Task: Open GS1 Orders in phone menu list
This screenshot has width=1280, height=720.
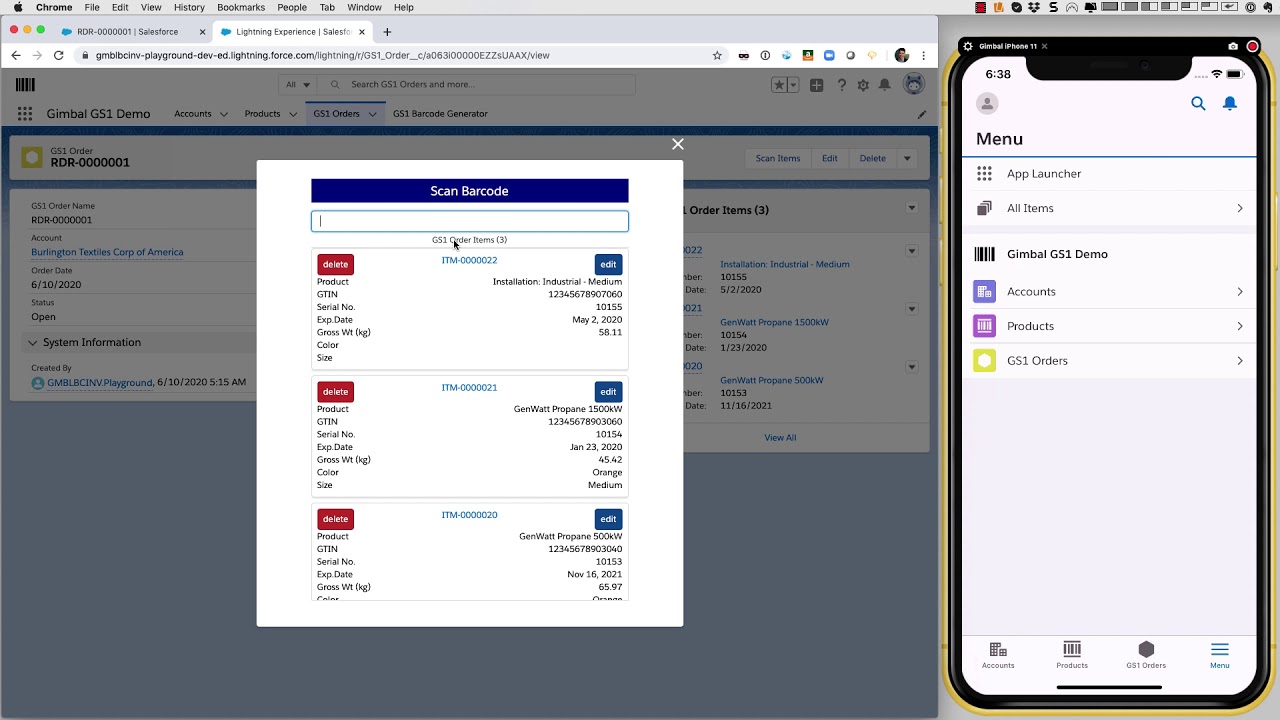Action: pyautogui.click(x=1109, y=361)
